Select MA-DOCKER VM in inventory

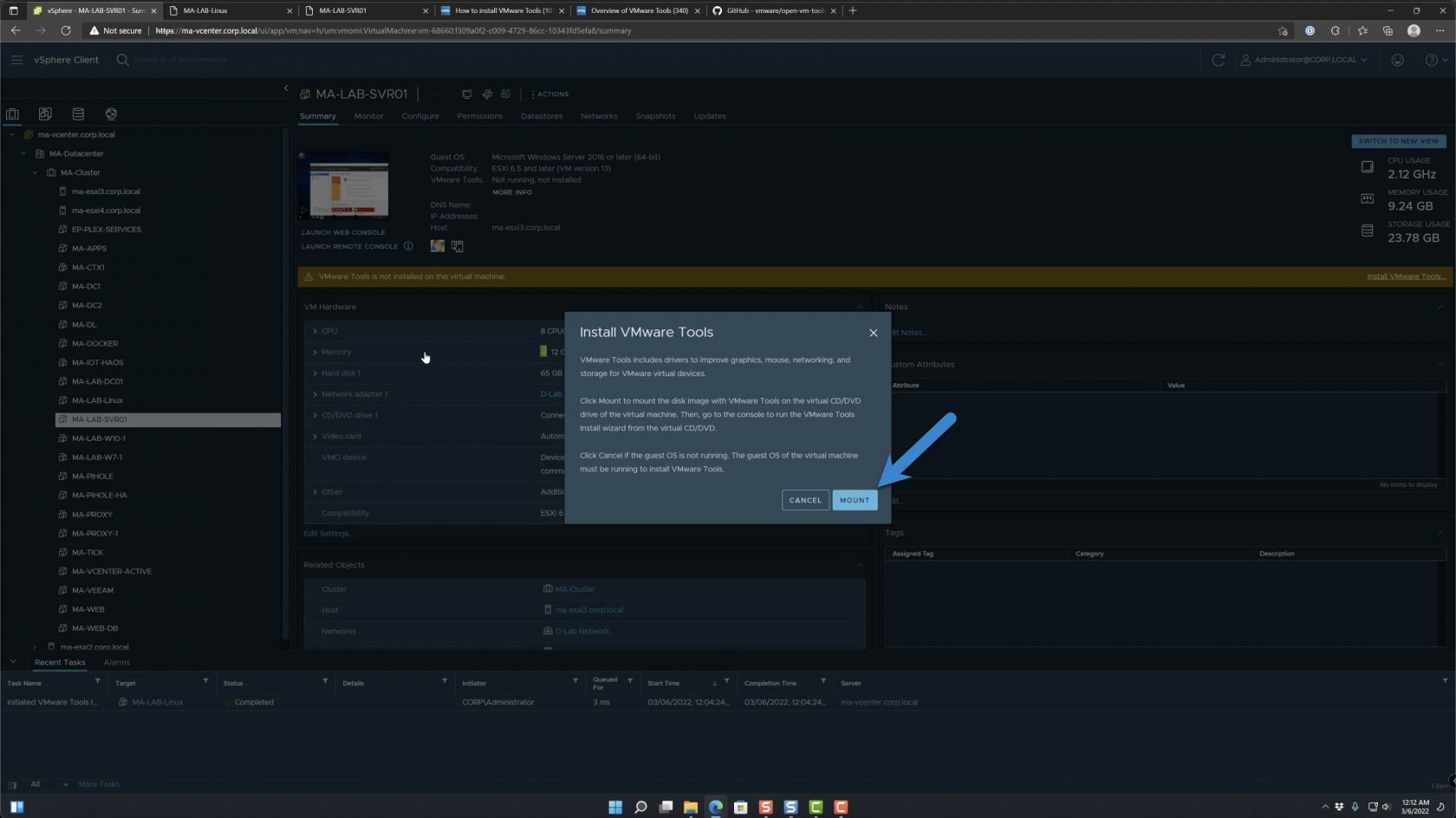click(x=94, y=343)
